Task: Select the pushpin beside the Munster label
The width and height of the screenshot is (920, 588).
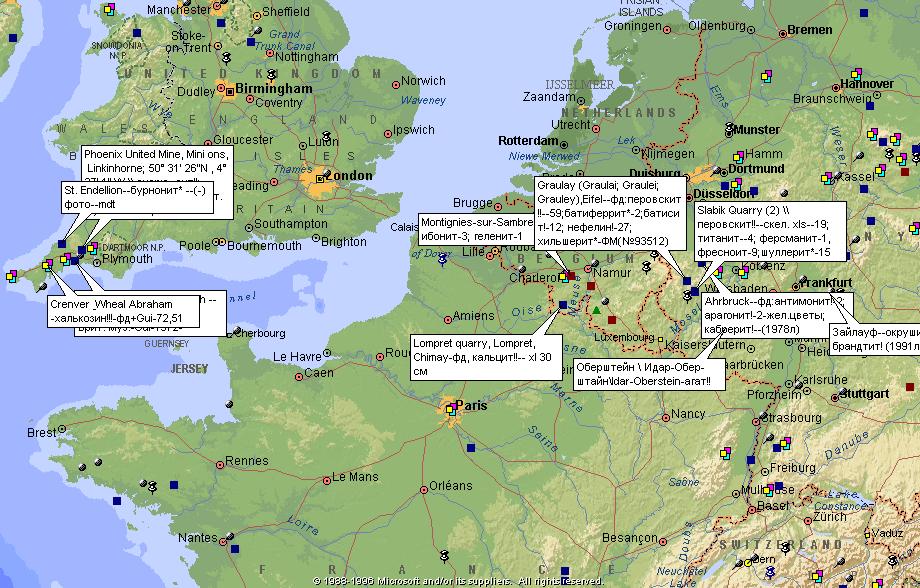Action: coord(729,127)
